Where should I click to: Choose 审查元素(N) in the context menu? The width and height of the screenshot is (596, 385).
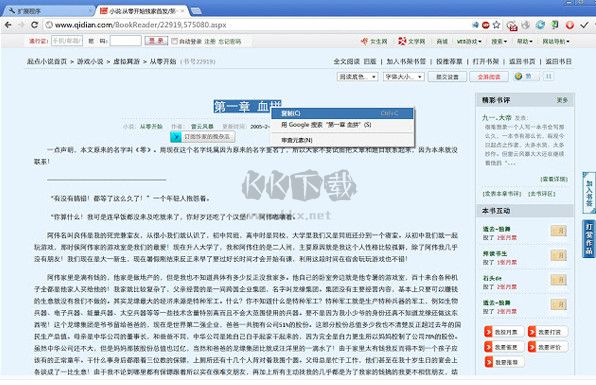(342, 140)
